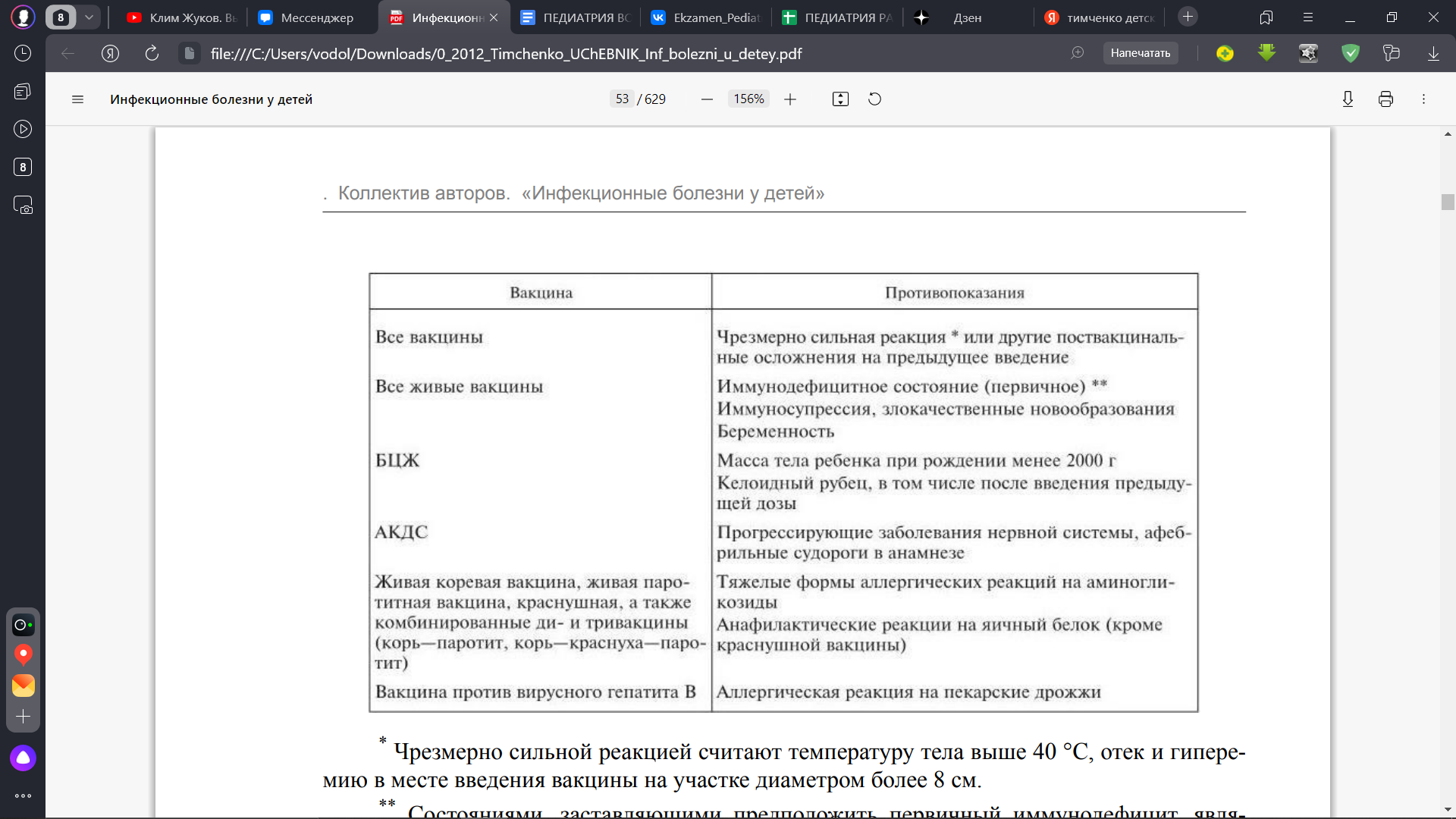Print the PDF document
Screen dimensions: 1456x819
click(x=1385, y=99)
